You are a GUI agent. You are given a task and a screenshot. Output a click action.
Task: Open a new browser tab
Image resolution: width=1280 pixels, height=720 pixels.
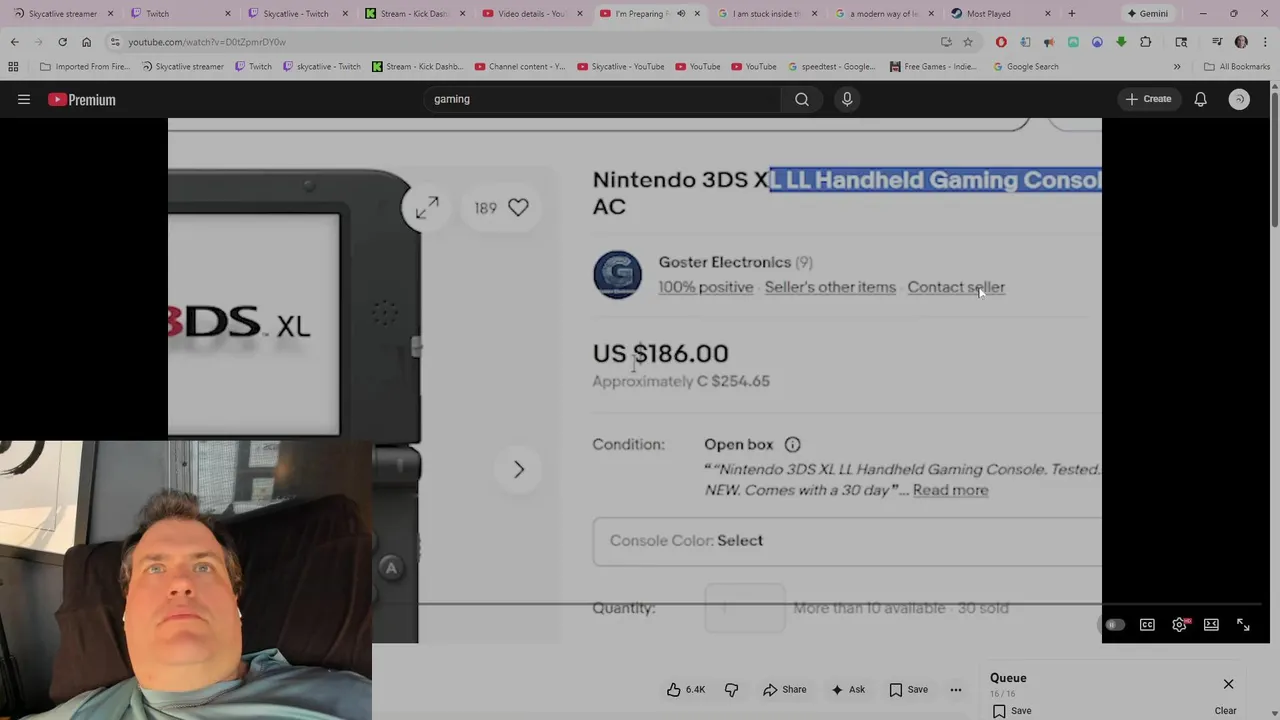[1071, 14]
